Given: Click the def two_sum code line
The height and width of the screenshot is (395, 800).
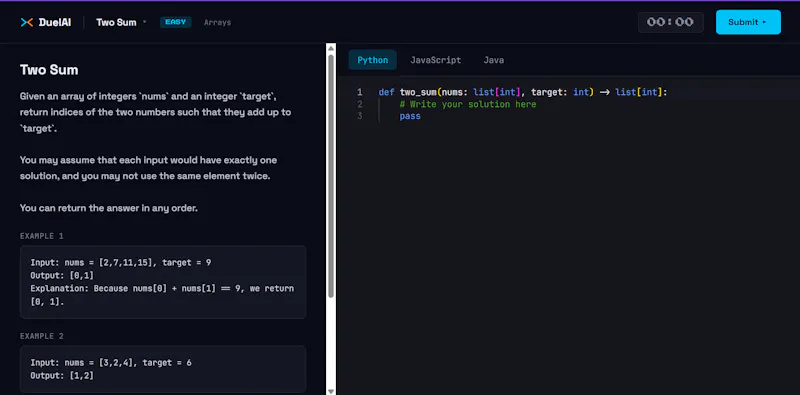Looking at the screenshot, I should point(523,92).
